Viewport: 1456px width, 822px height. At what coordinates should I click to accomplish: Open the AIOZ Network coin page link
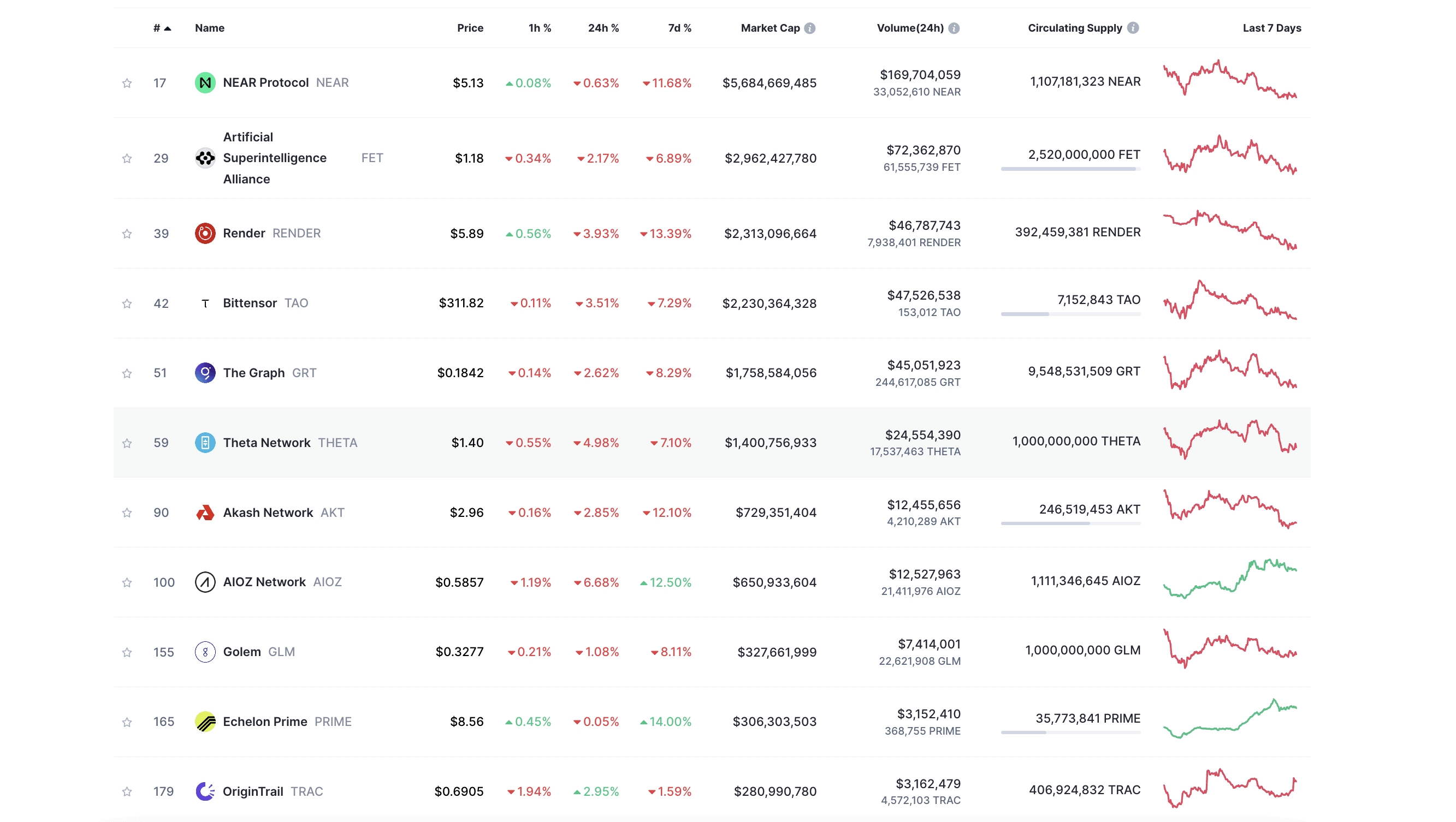pyautogui.click(x=264, y=582)
